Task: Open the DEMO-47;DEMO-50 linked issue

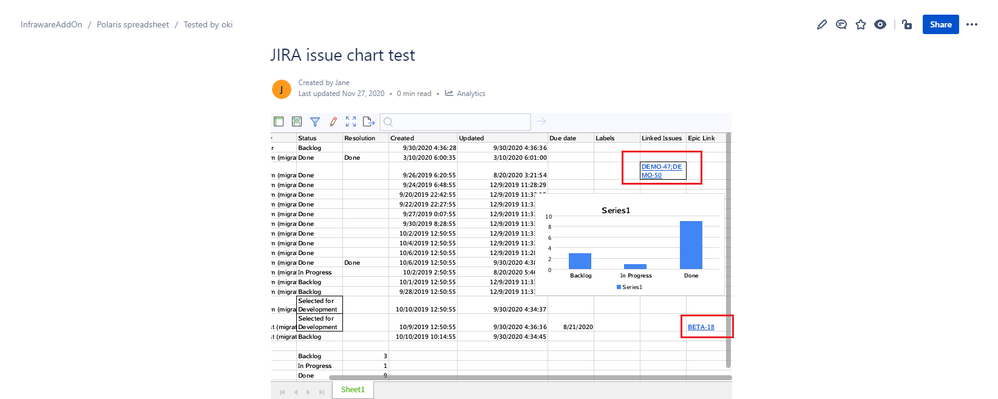Action: 662,171
